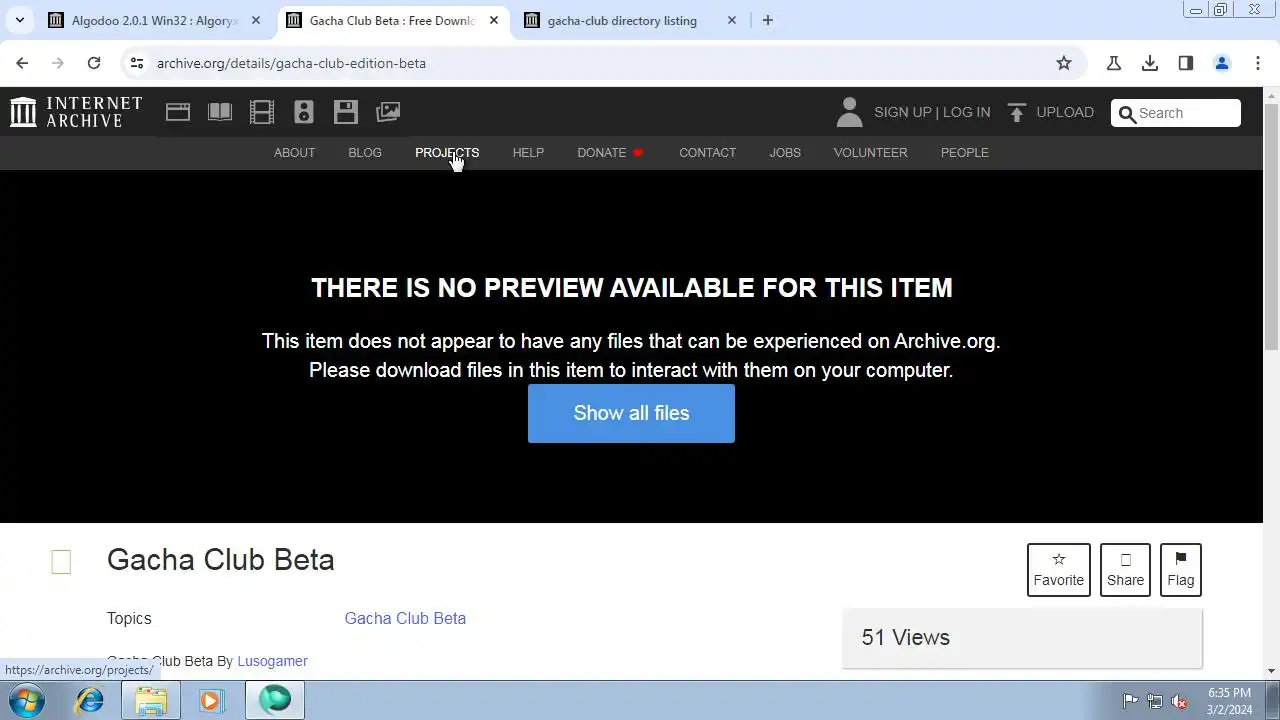Open the Windows Start button
The image size is (1280, 720).
click(27, 700)
